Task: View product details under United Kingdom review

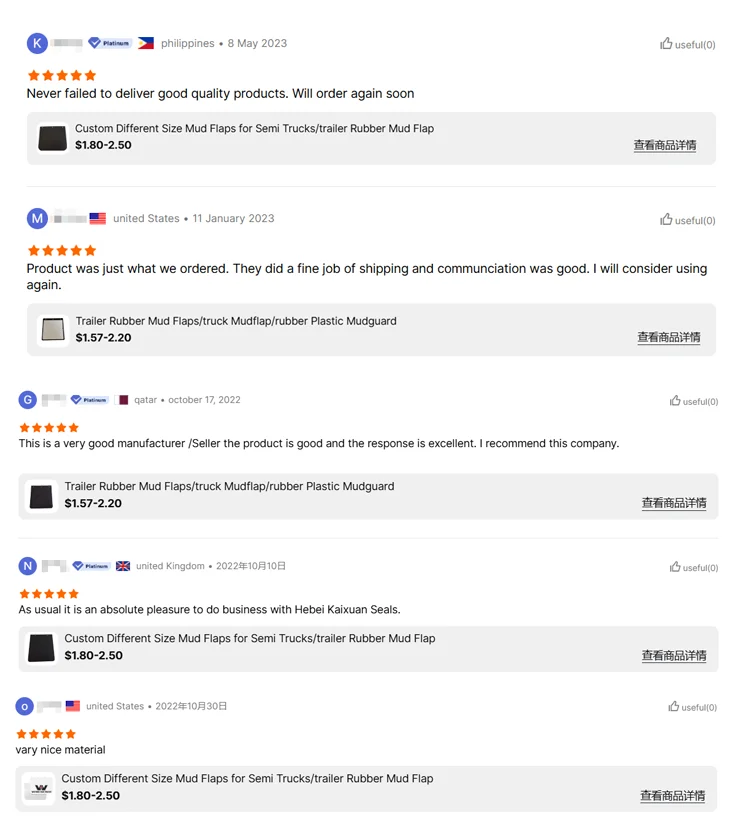Action: (673, 656)
